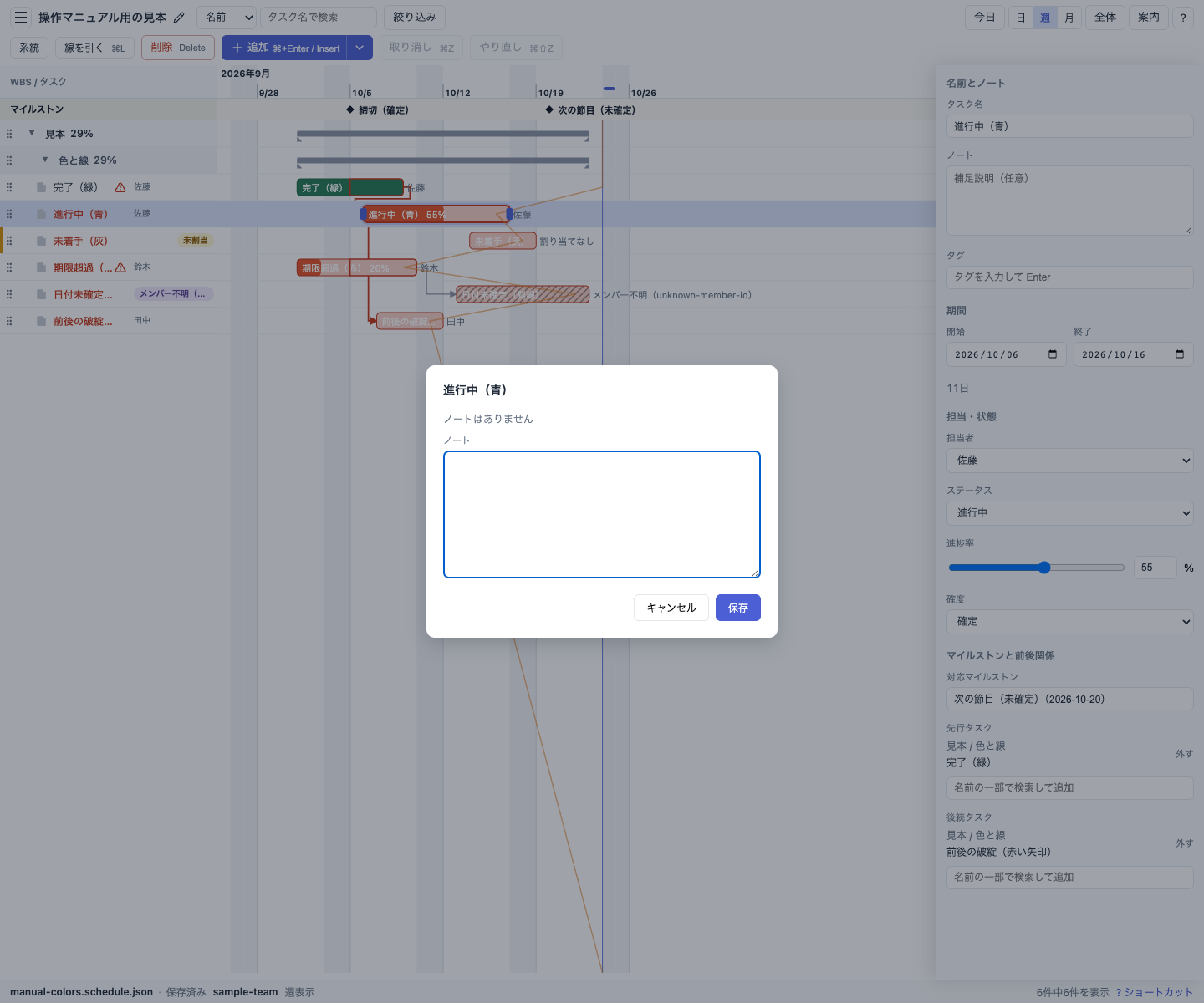Click the pencil icon to rename project
The width and height of the screenshot is (1204, 1003).
tap(179, 18)
